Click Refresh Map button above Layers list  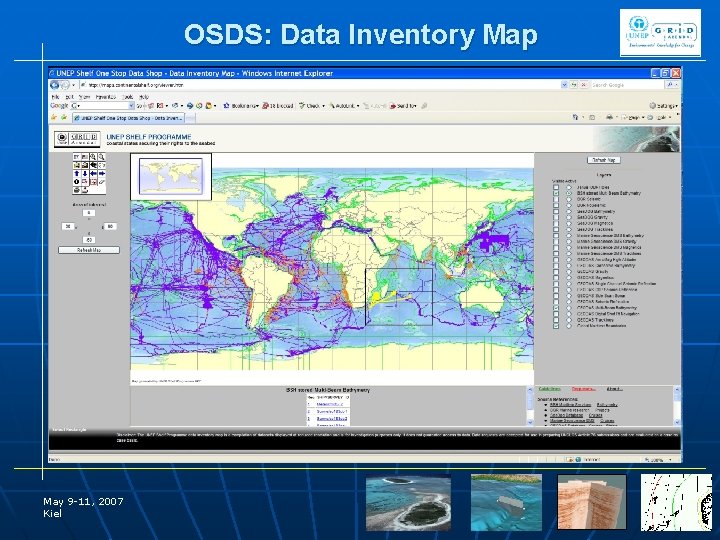coord(604,160)
